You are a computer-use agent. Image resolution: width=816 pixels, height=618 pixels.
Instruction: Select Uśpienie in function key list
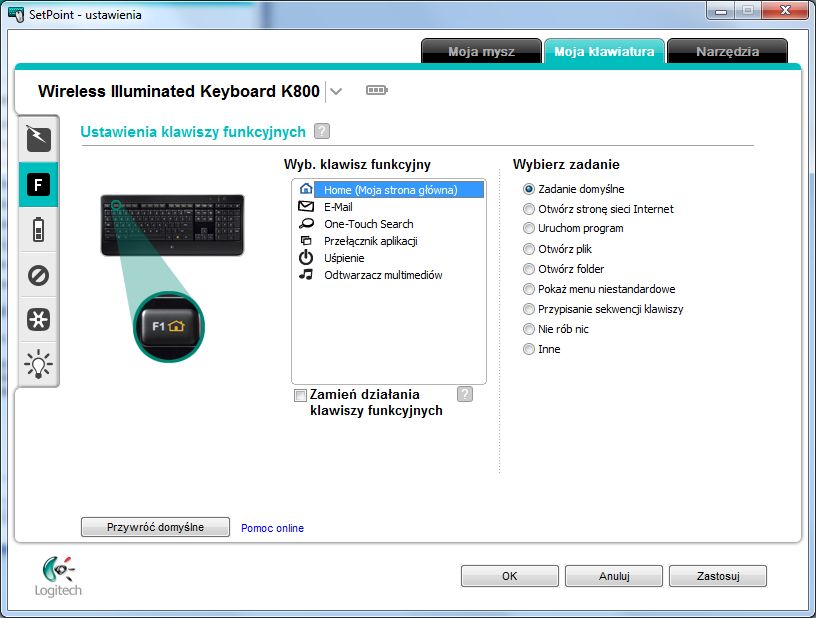[389, 258]
